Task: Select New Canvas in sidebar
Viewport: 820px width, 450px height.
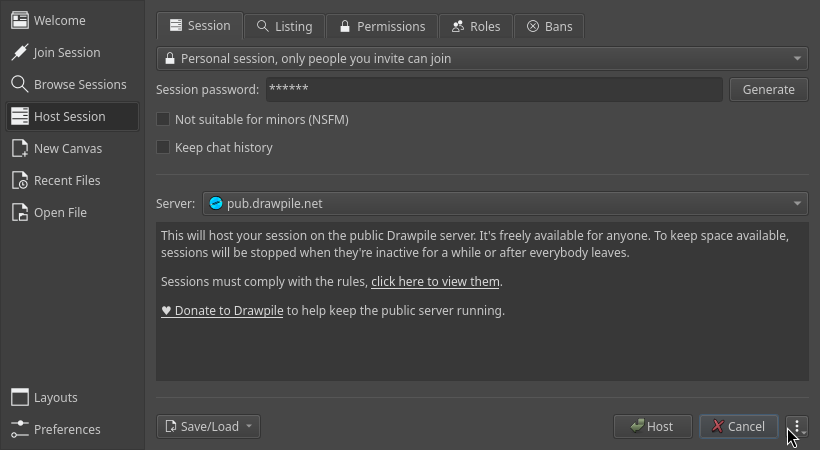Action: 67,148
